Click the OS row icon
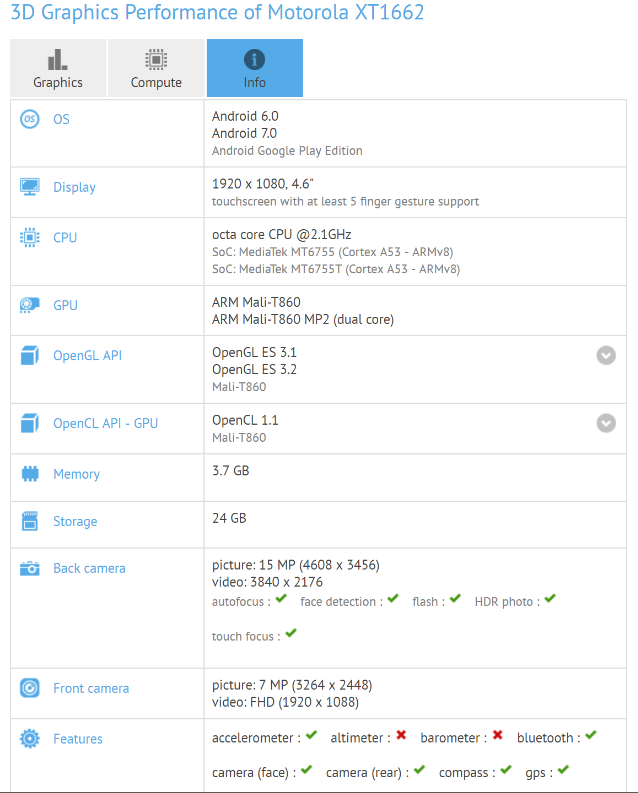638x793 pixels. (x=30, y=119)
